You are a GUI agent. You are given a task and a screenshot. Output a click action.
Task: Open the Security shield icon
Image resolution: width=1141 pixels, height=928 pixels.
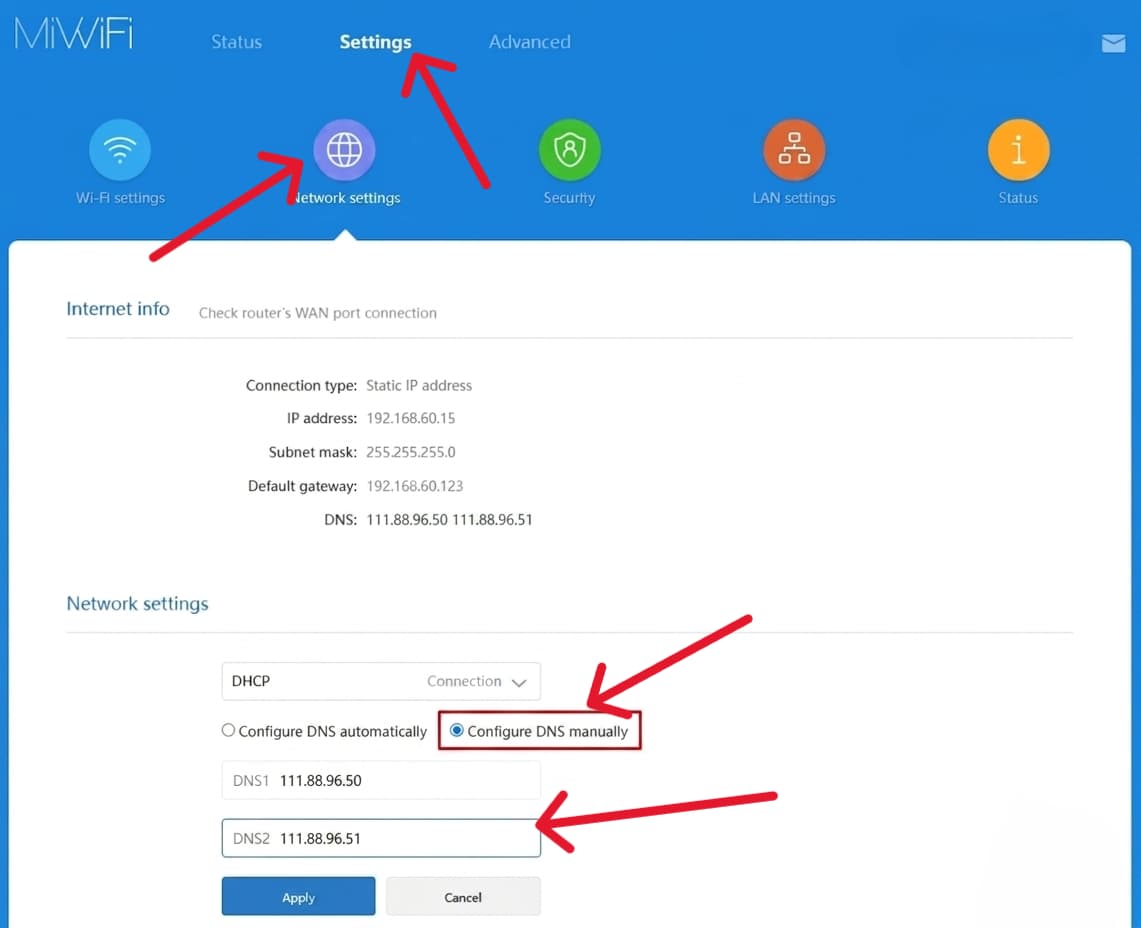click(x=569, y=150)
